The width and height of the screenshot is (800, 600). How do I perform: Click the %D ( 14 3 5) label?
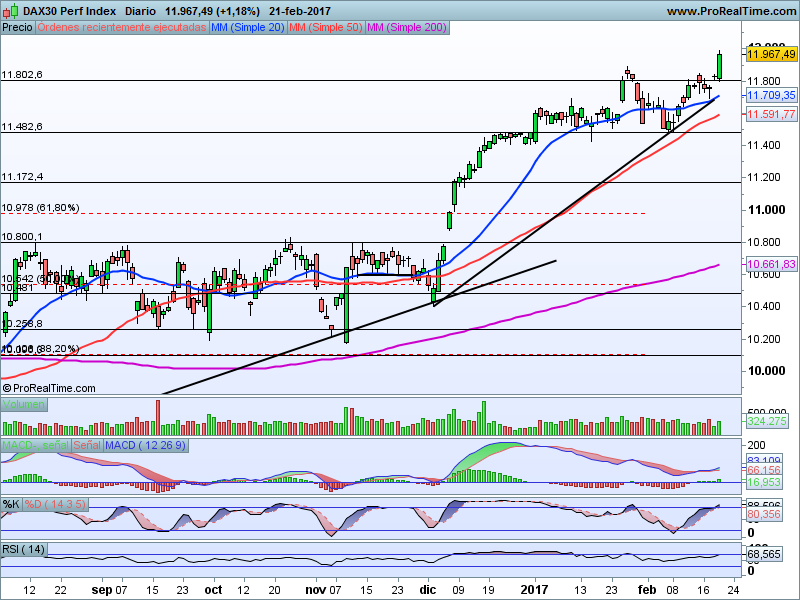pos(55,505)
